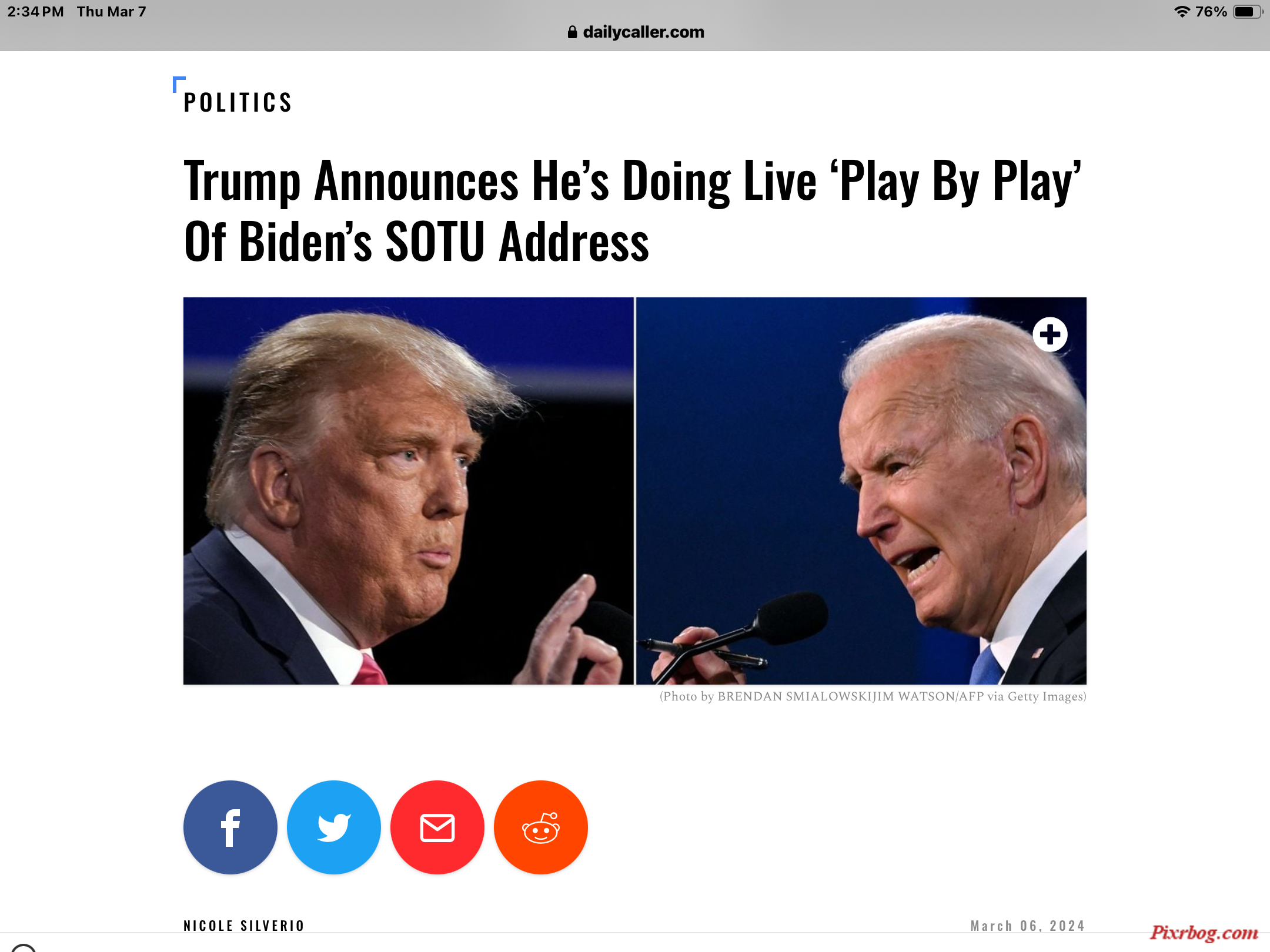Tap the article headline about Trump's play-by-play
This screenshot has width=1270, height=952.
click(x=633, y=210)
